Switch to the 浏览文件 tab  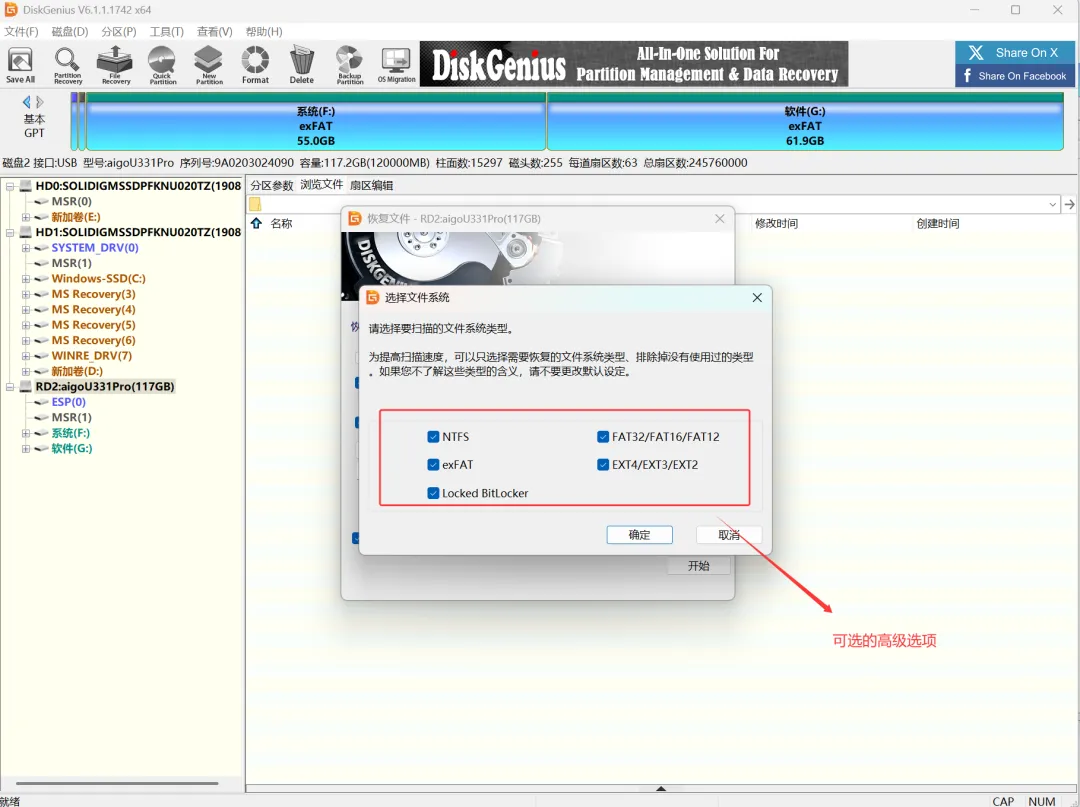(322, 185)
